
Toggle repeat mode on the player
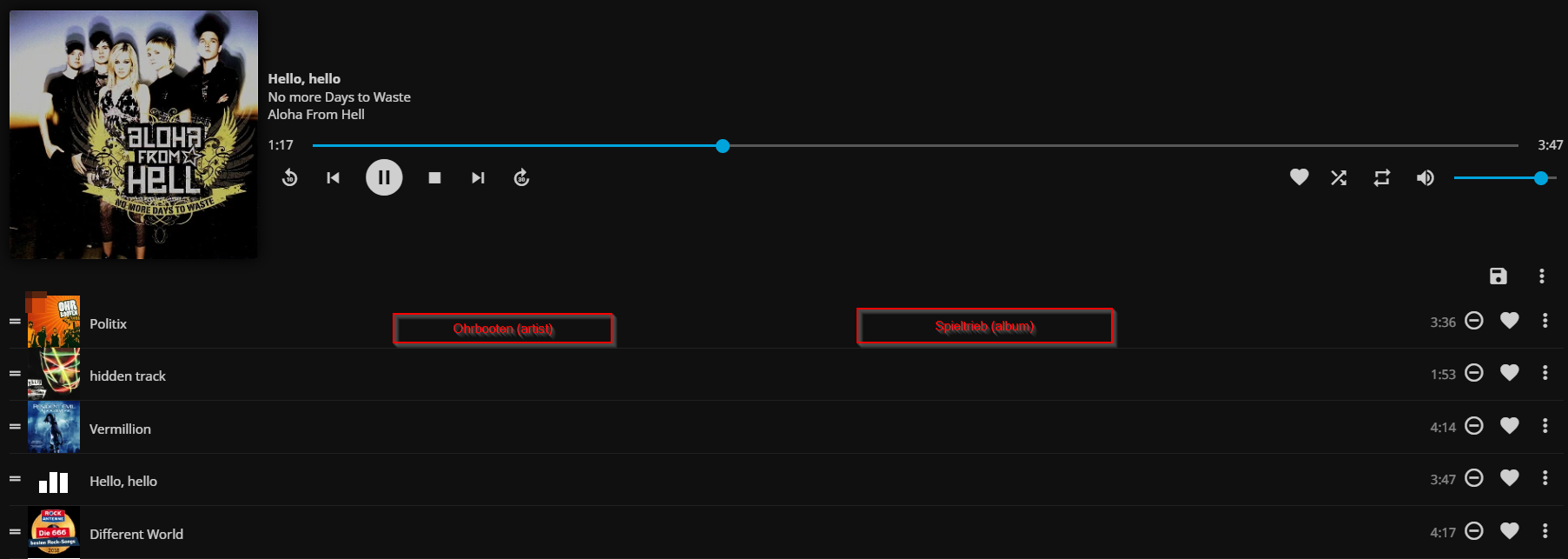tap(1381, 177)
